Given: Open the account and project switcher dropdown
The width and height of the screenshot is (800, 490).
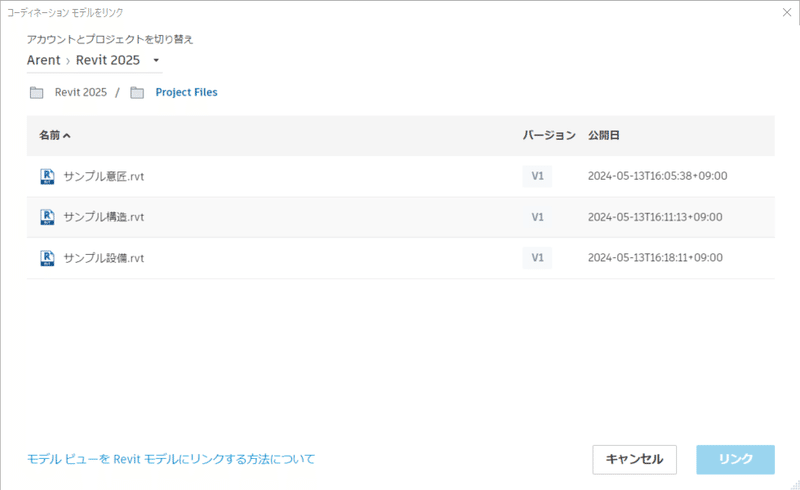Looking at the screenshot, I should (x=156, y=60).
